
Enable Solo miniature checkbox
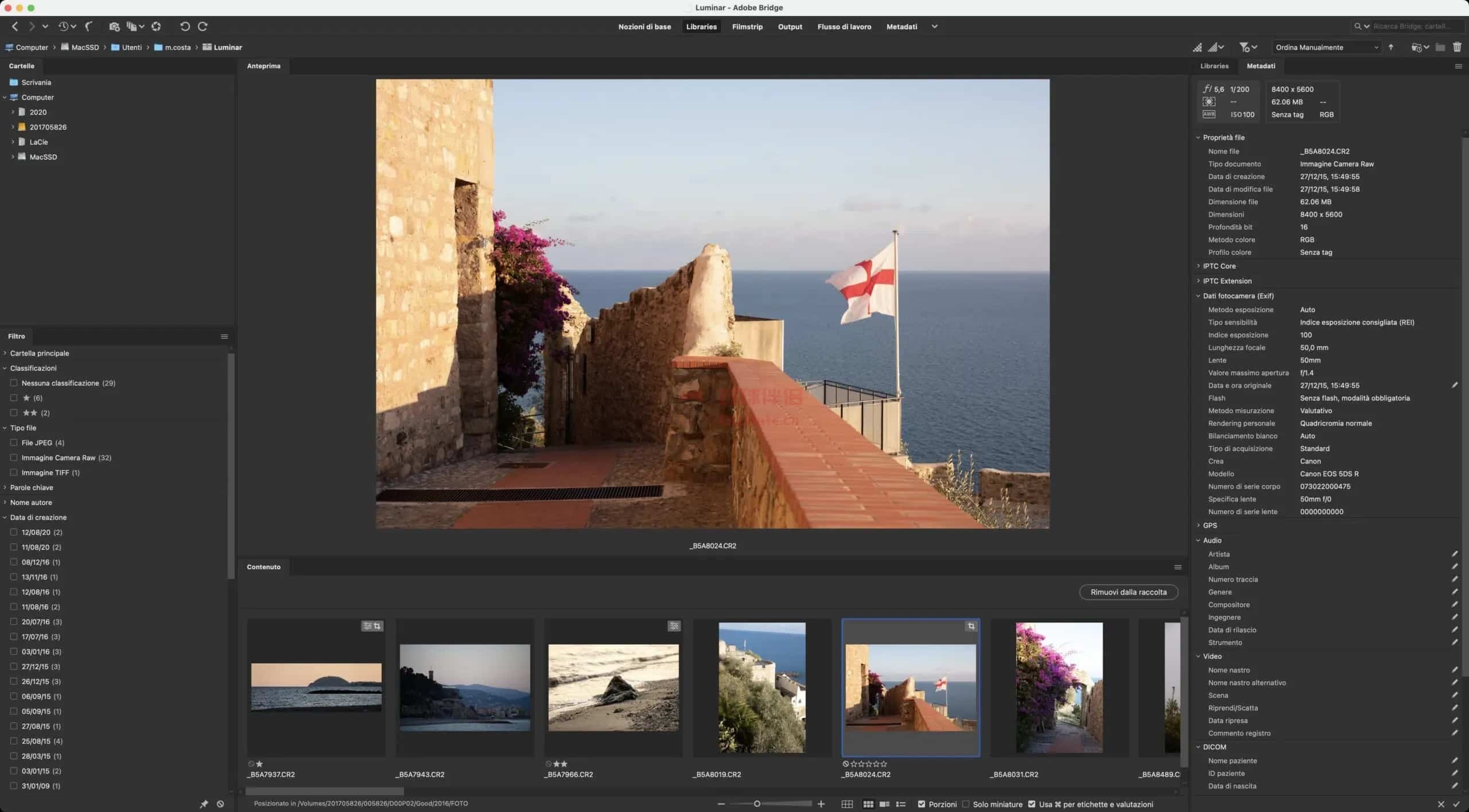966,804
